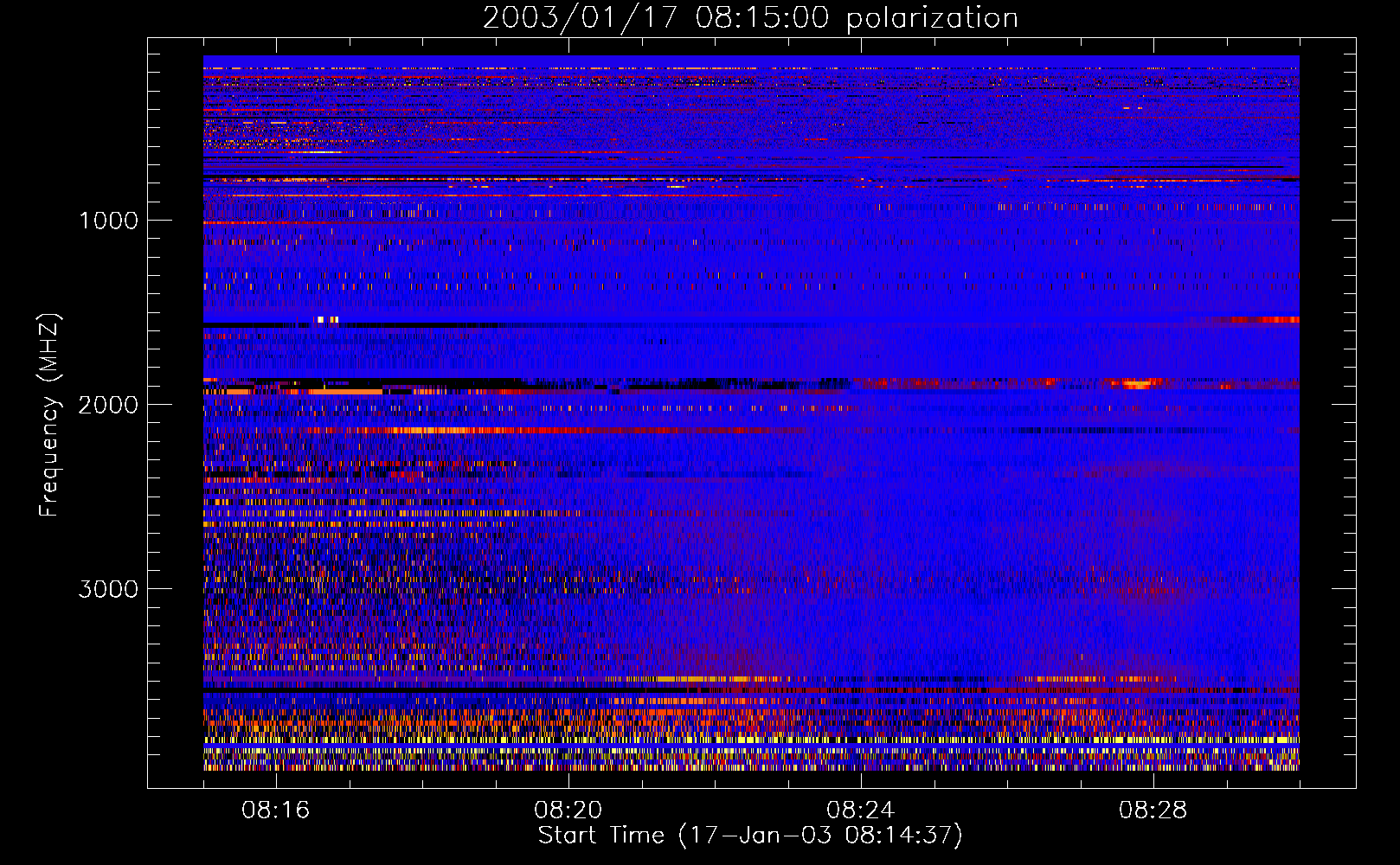Click the 08:16 time tick label
This screenshot has width=1400, height=865.
click(276, 811)
